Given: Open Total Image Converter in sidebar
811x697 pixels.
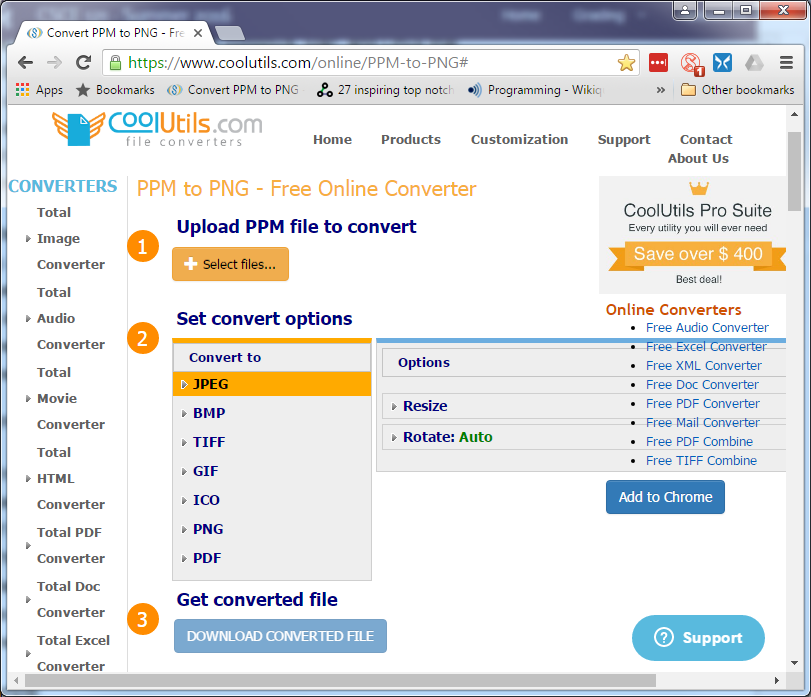Looking at the screenshot, I should point(70,238).
